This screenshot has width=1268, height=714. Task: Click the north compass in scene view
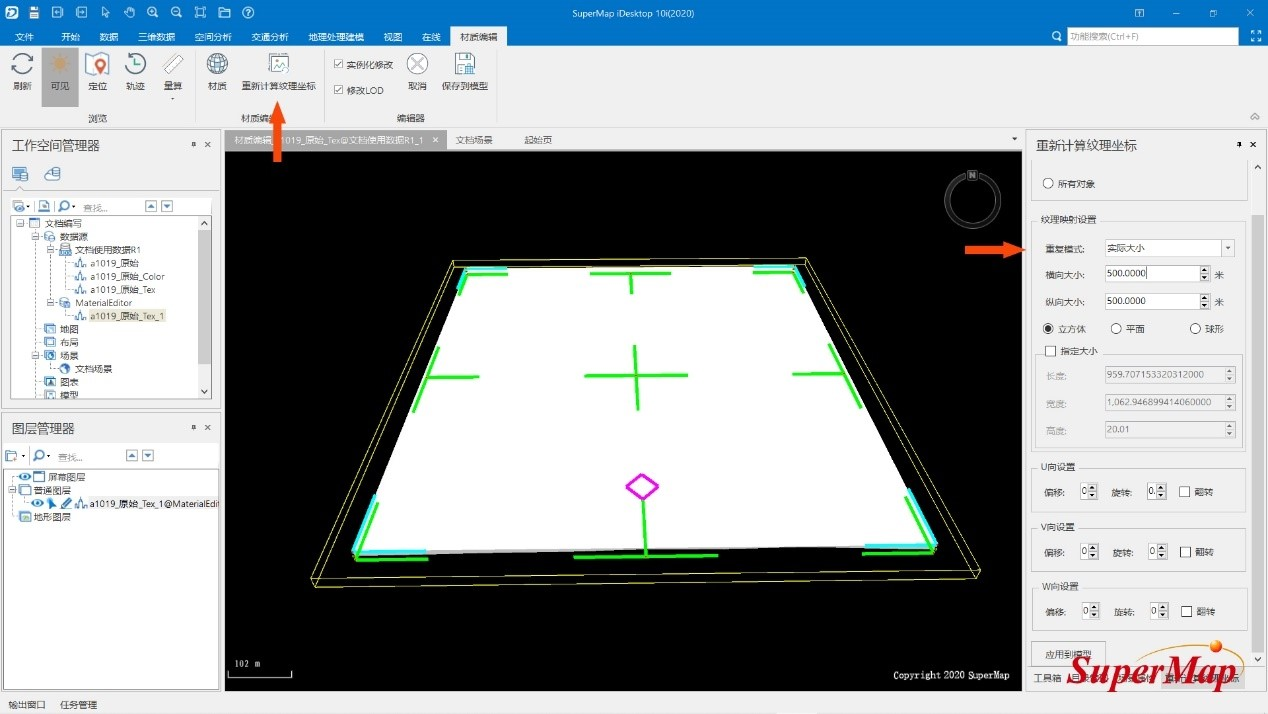(x=971, y=199)
